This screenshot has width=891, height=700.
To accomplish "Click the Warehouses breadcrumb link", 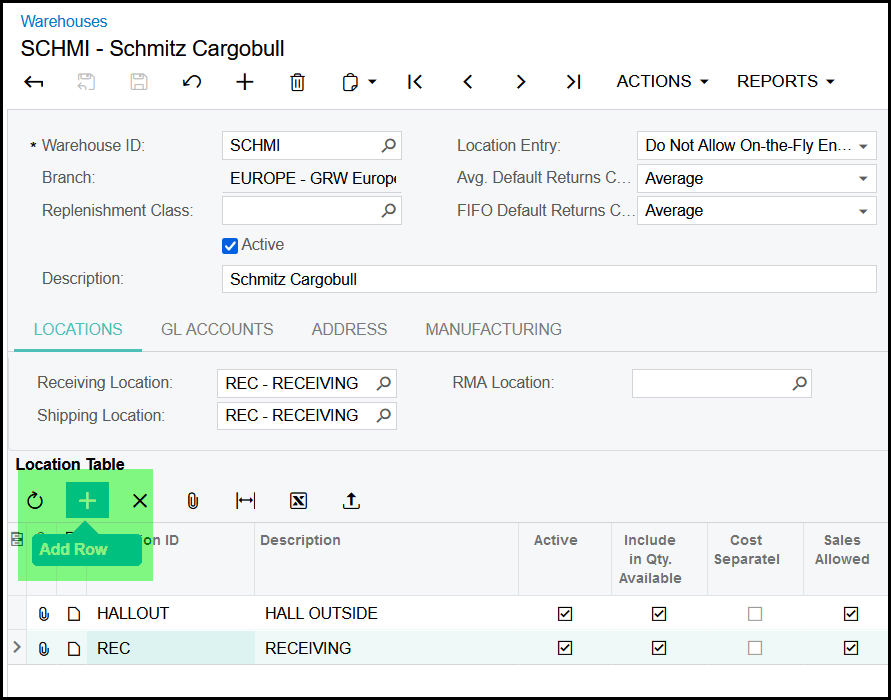I will point(64,21).
